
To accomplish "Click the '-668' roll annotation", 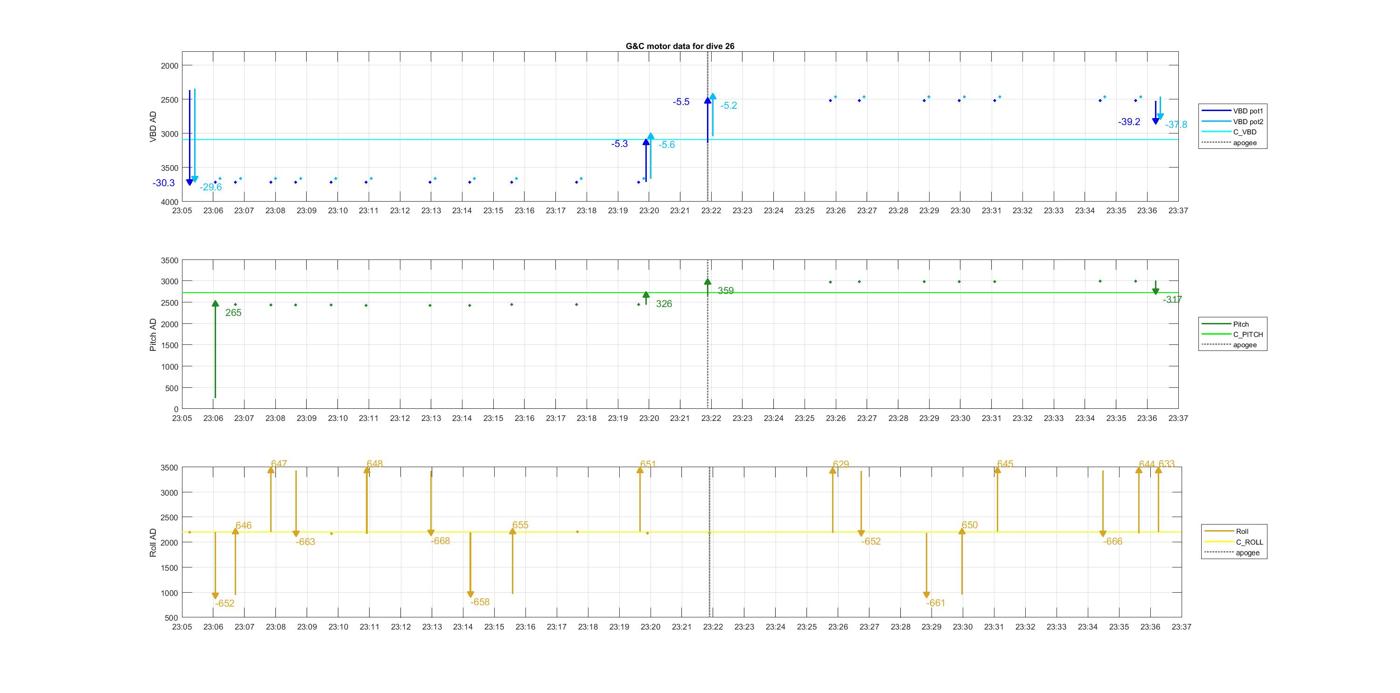I will (441, 541).
